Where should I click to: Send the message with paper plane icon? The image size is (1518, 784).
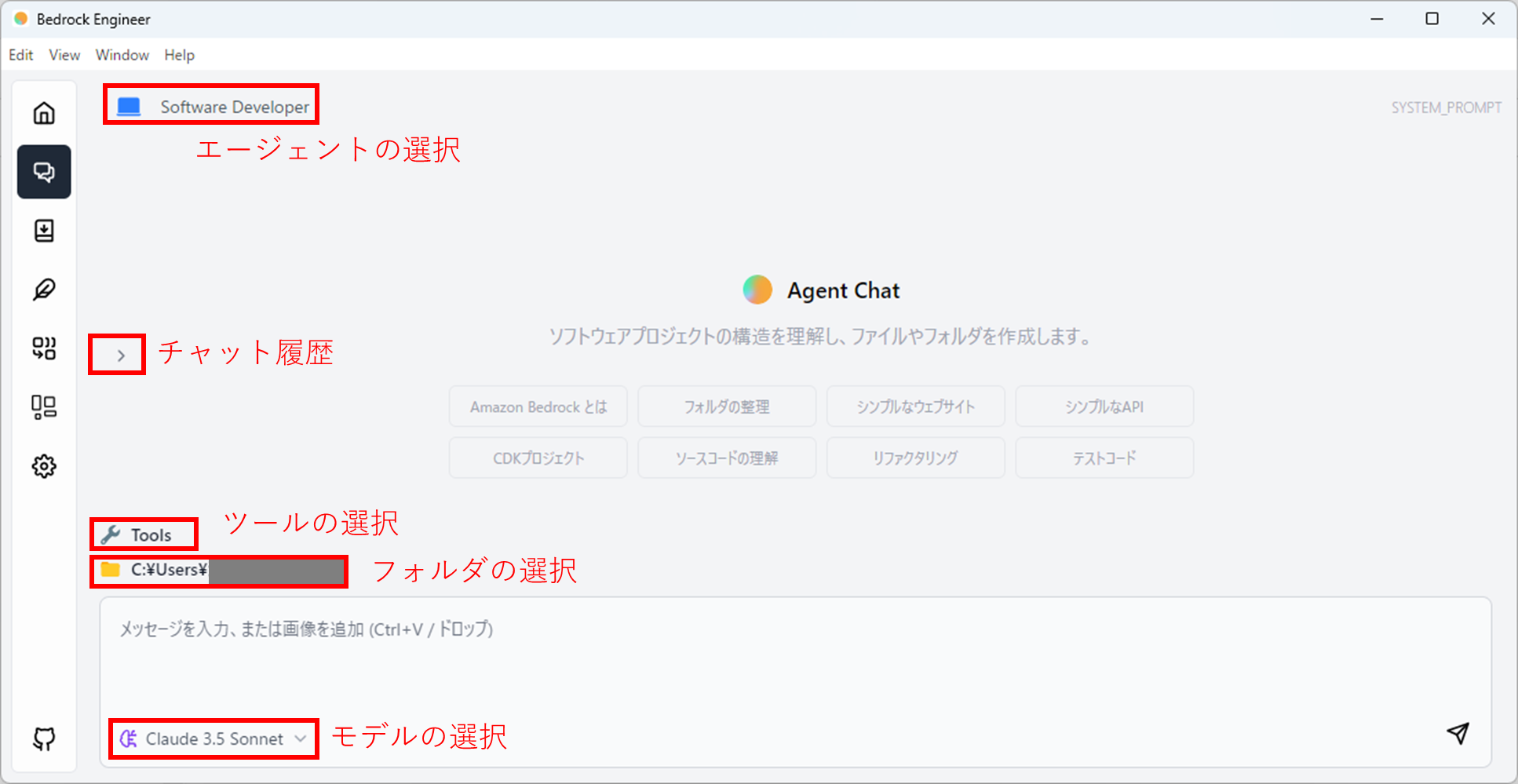(x=1458, y=734)
